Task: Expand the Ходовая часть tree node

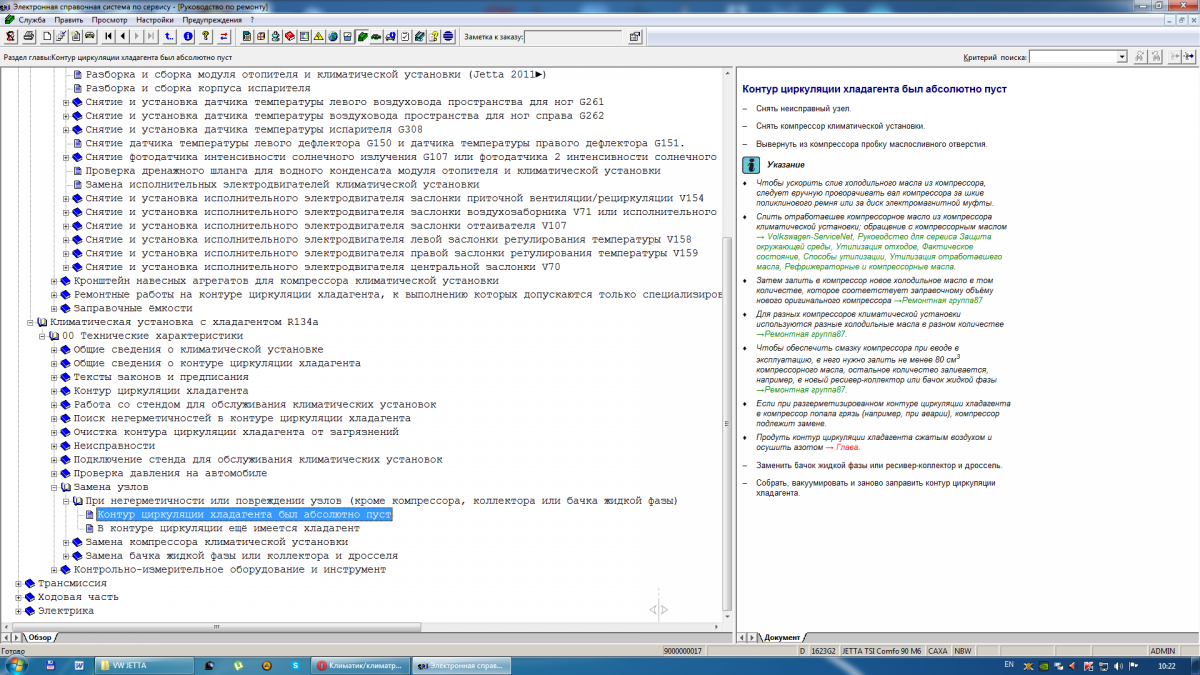Action: click(x=17, y=596)
